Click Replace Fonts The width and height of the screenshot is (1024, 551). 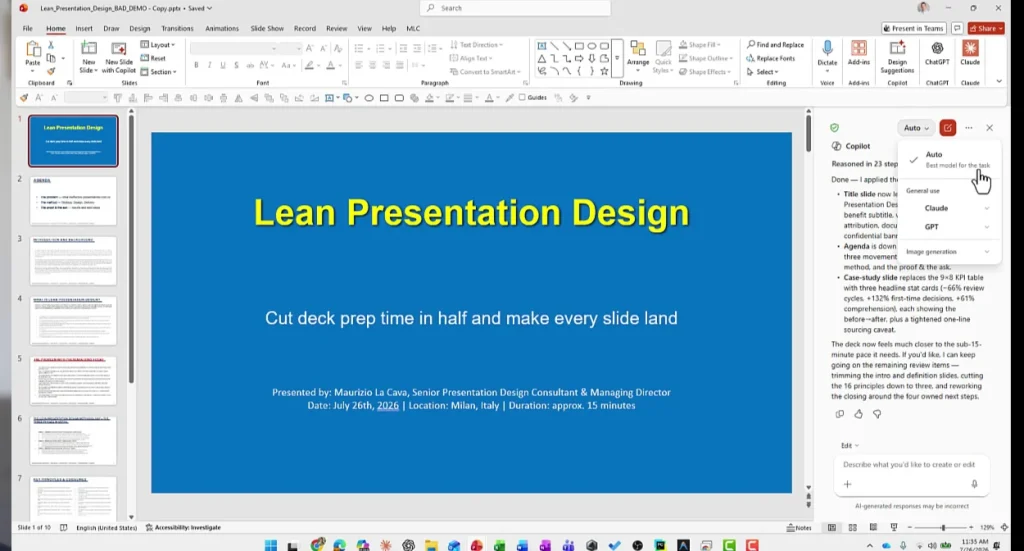click(x=771, y=58)
